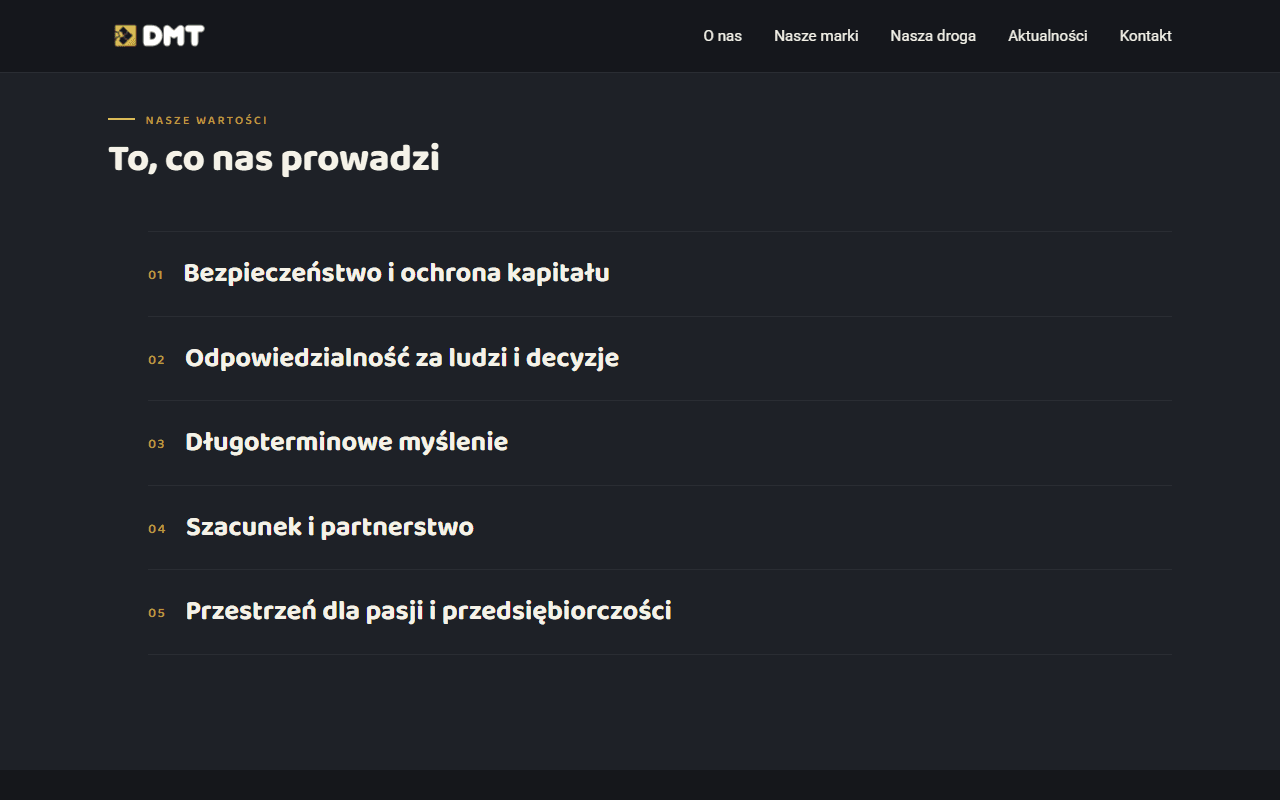Expand the Długoterminowe myślenie item
The height and width of the screenshot is (800, 1280).
pyautogui.click(x=660, y=443)
